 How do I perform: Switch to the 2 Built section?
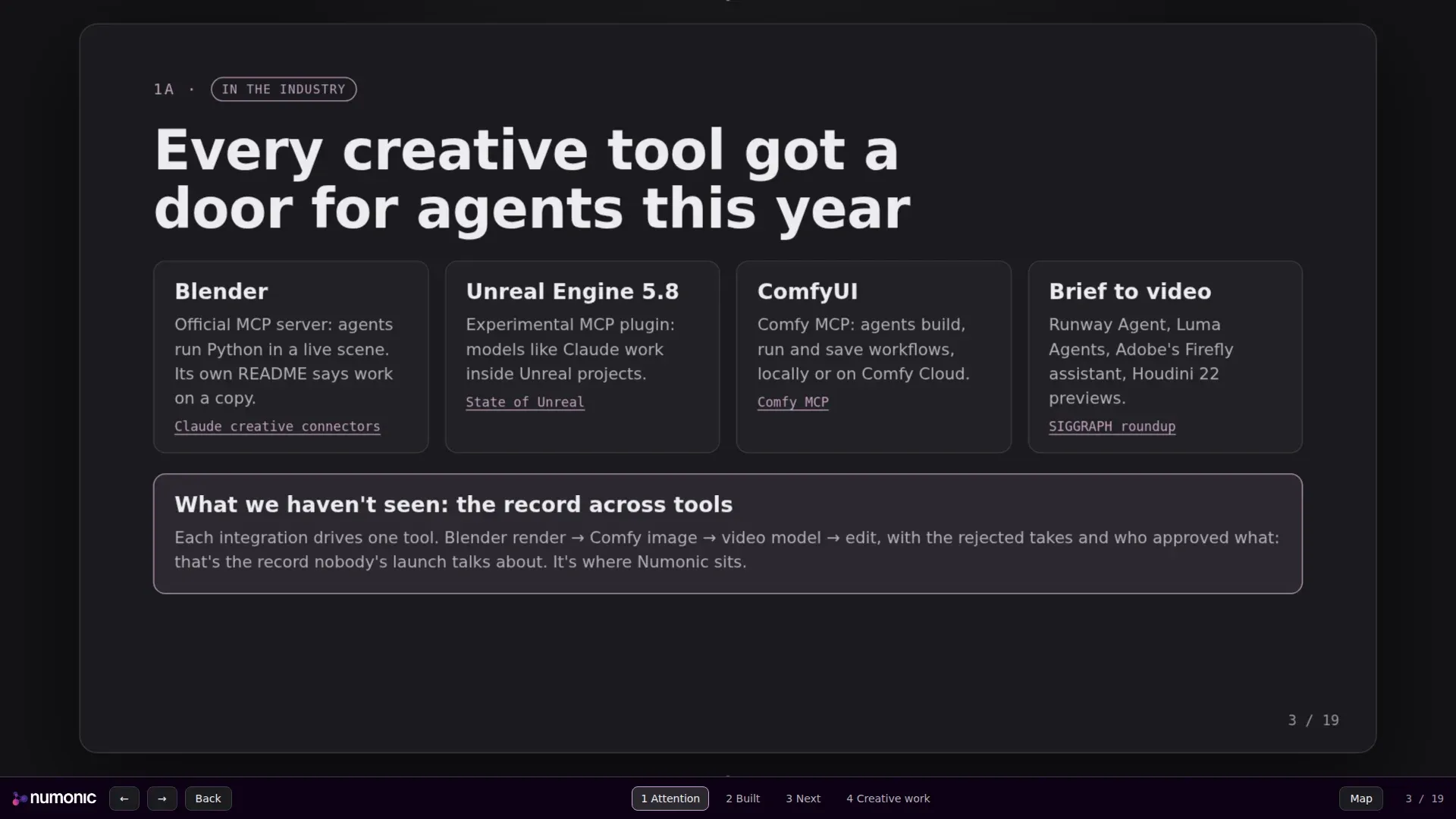point(743,799)
